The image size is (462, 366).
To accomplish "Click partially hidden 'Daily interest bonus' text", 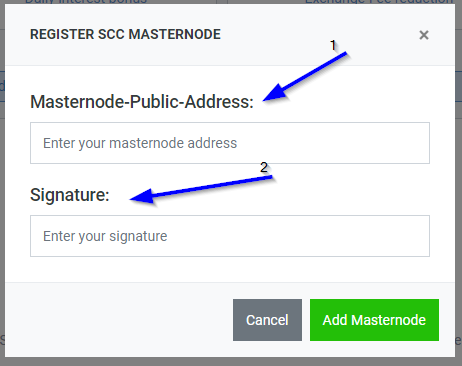I will (86, 2).
